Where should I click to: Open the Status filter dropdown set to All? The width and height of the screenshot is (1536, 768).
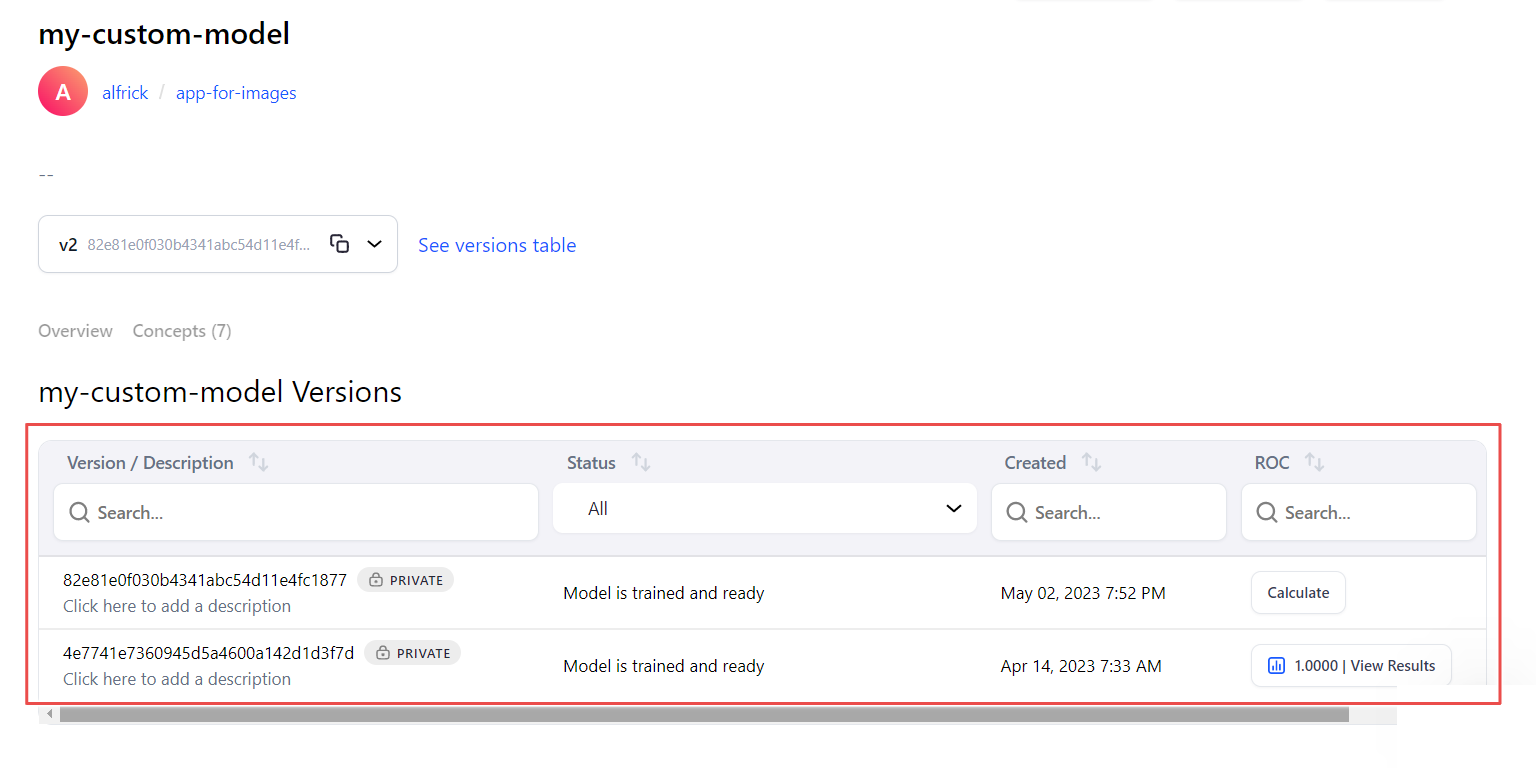point(764,509)
